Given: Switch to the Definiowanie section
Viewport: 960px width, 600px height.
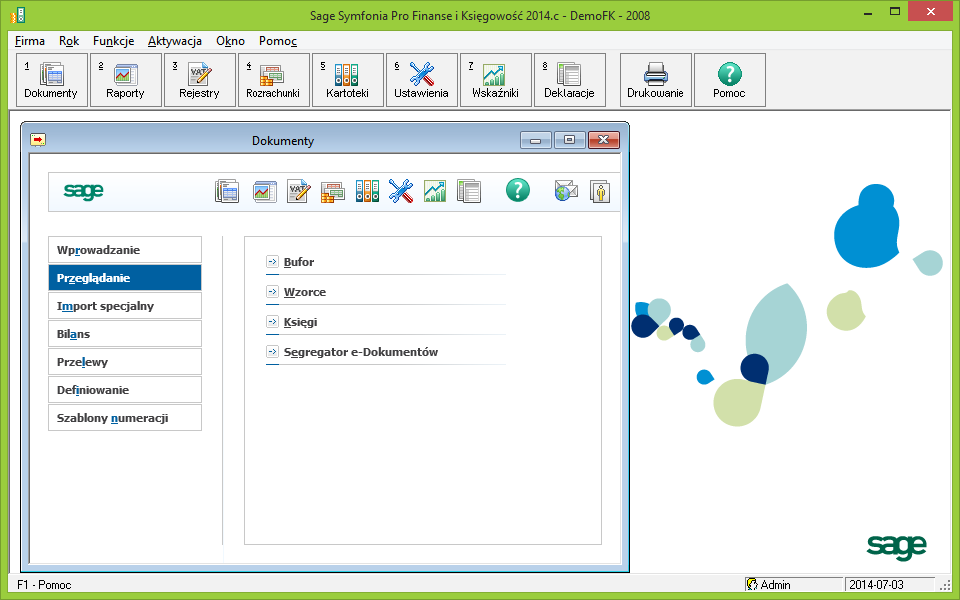Looking at the screenshot, I should point(125,390).
